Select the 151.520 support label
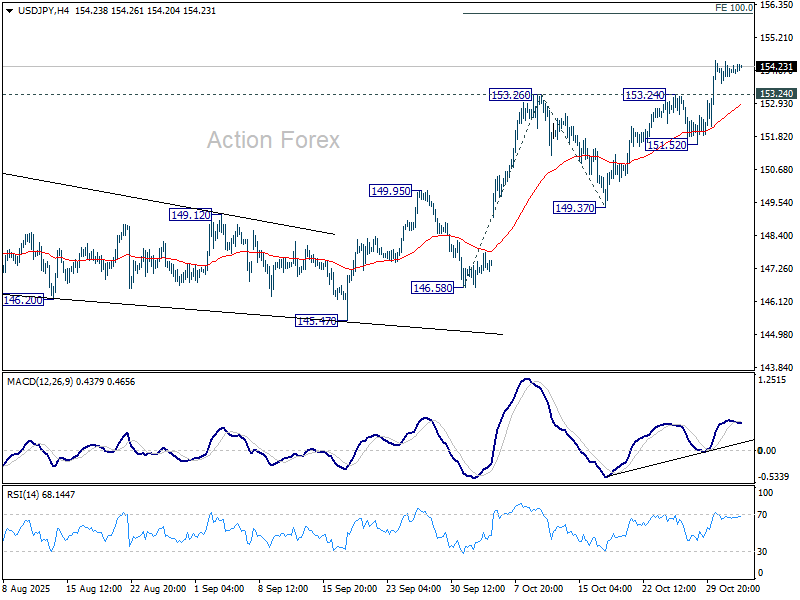800x600 pixels. [x=665, y=143]
